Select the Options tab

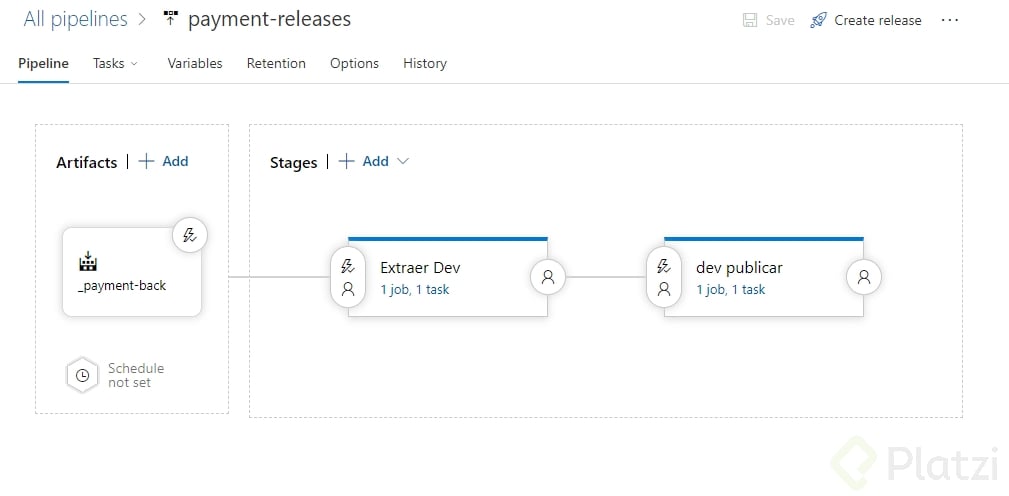click(x=354, y=63)
